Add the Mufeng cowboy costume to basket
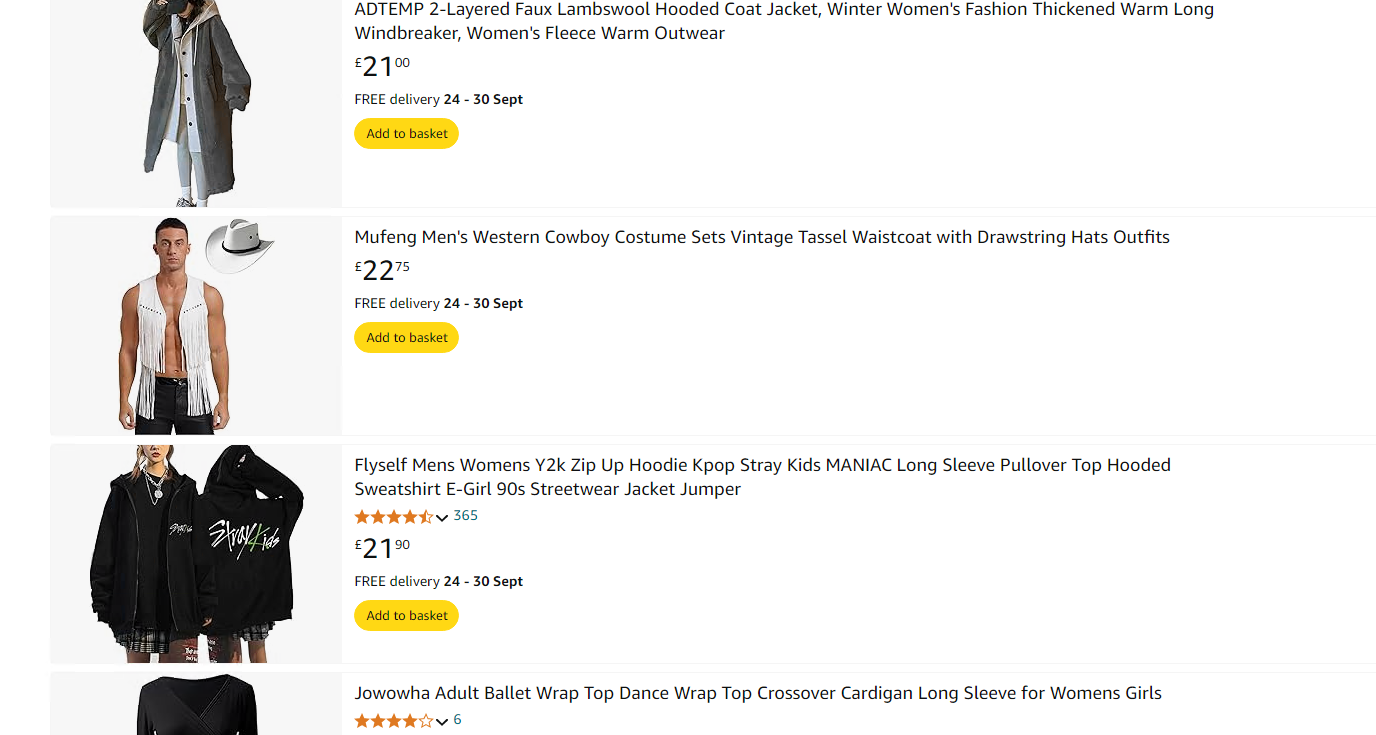Viewport: 1376px width, 735px height. pos(406,338)
